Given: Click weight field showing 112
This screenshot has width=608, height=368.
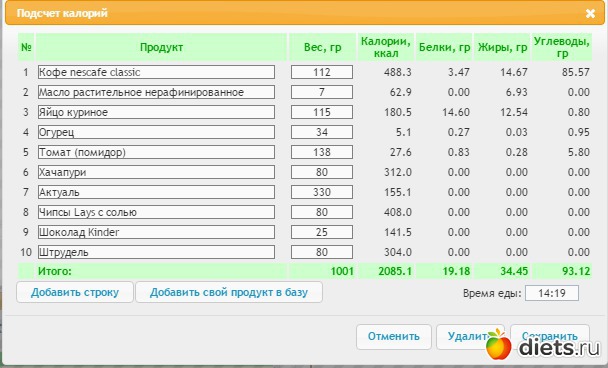Looking at the screenshot, I should [322, 72].
